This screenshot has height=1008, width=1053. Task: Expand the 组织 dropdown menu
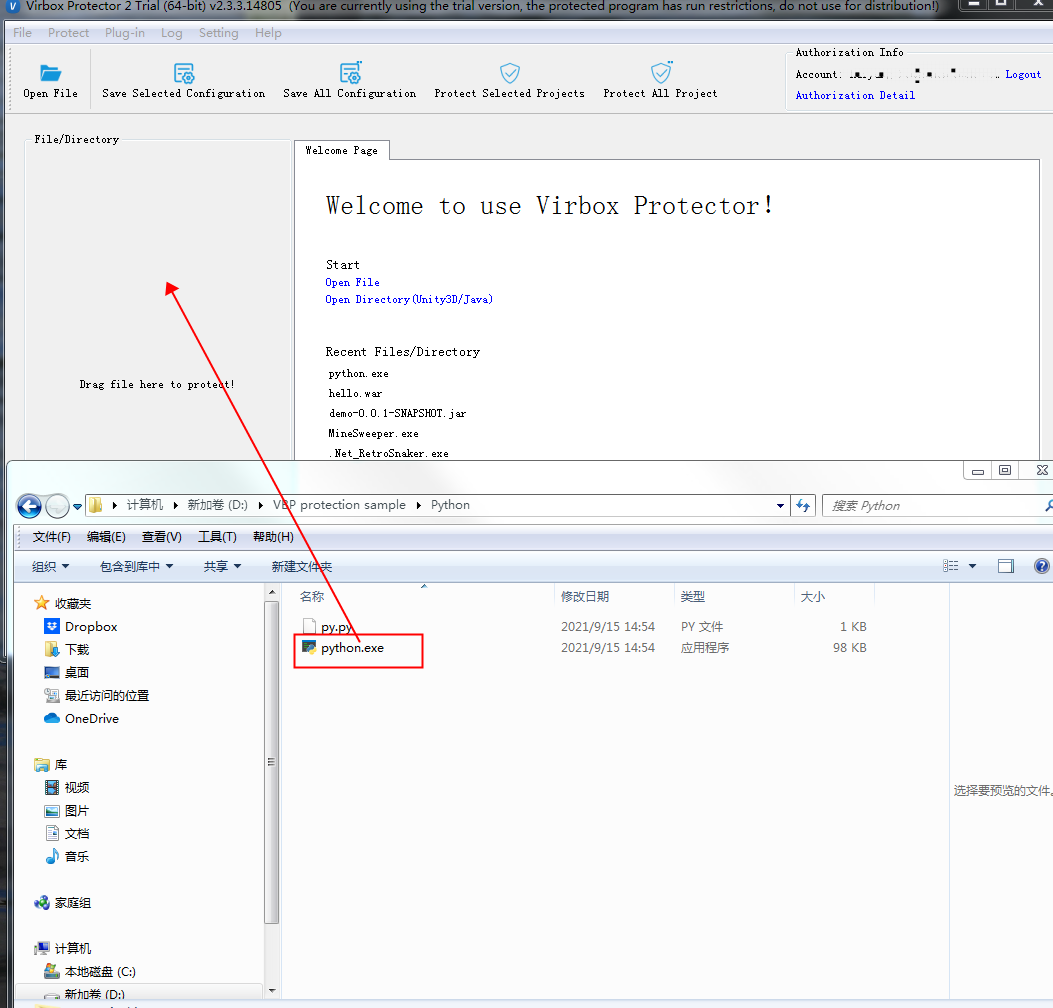50,565
